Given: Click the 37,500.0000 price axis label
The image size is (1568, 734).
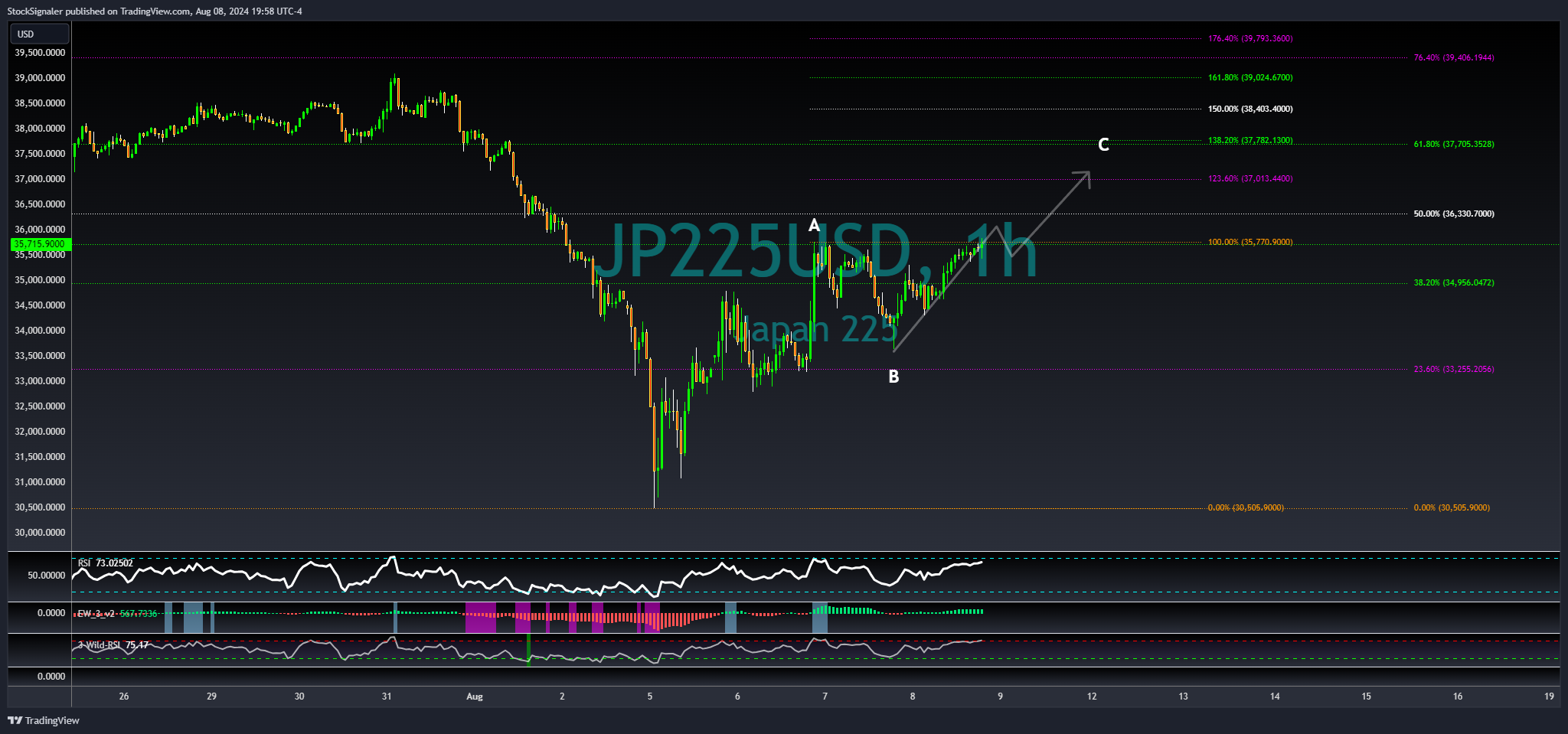Looking at the screenshot, I should [x=40, y=154].
